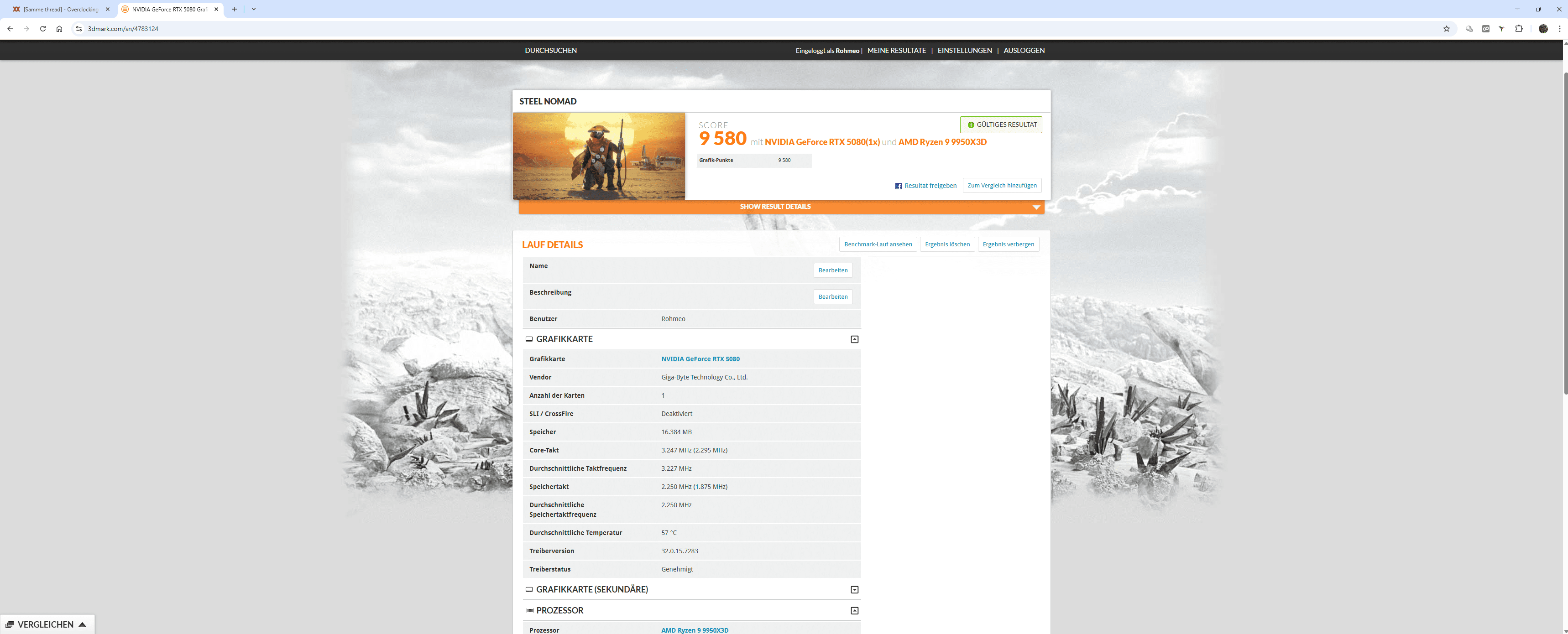1568x634 pixels.
Task: Click the SHOW RESULT DETAILS arrow
Action: tap(1036, 207)
